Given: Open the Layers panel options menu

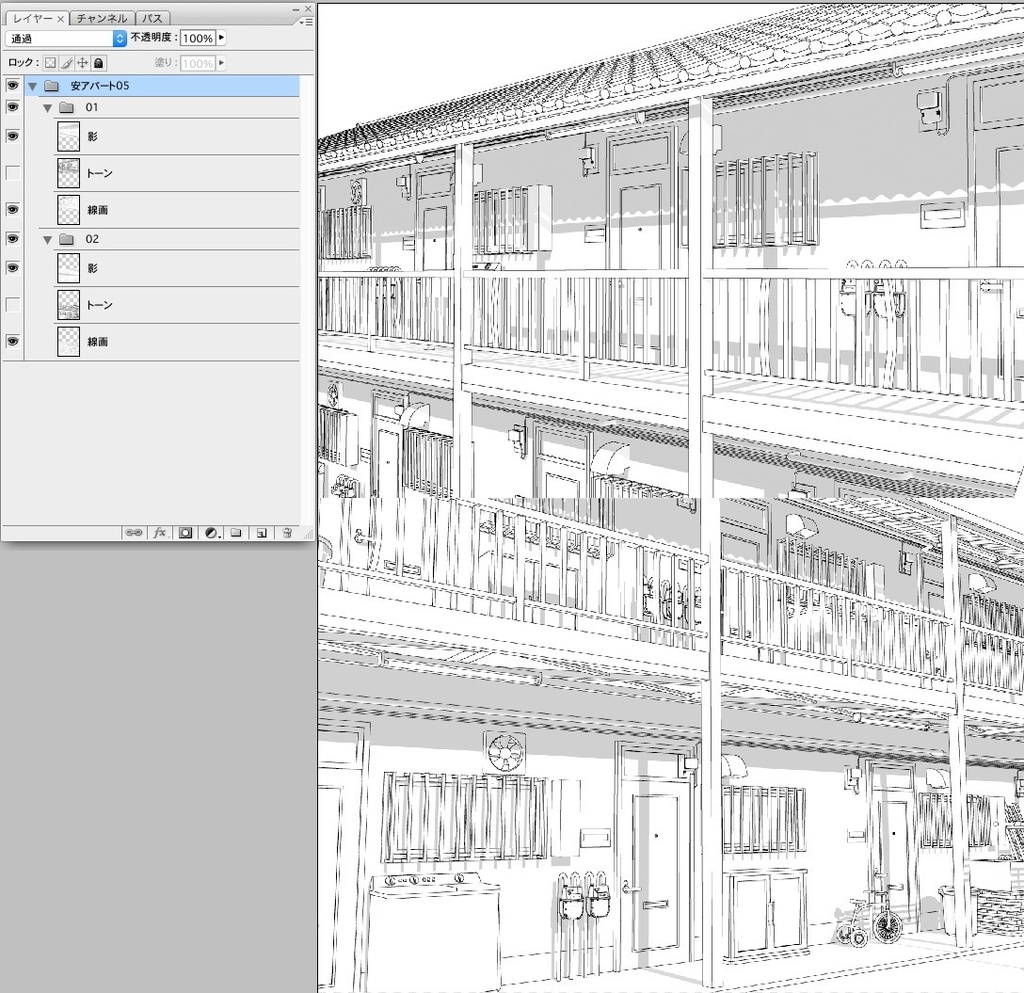Looking at the screenshot, I should click(307, 22).
